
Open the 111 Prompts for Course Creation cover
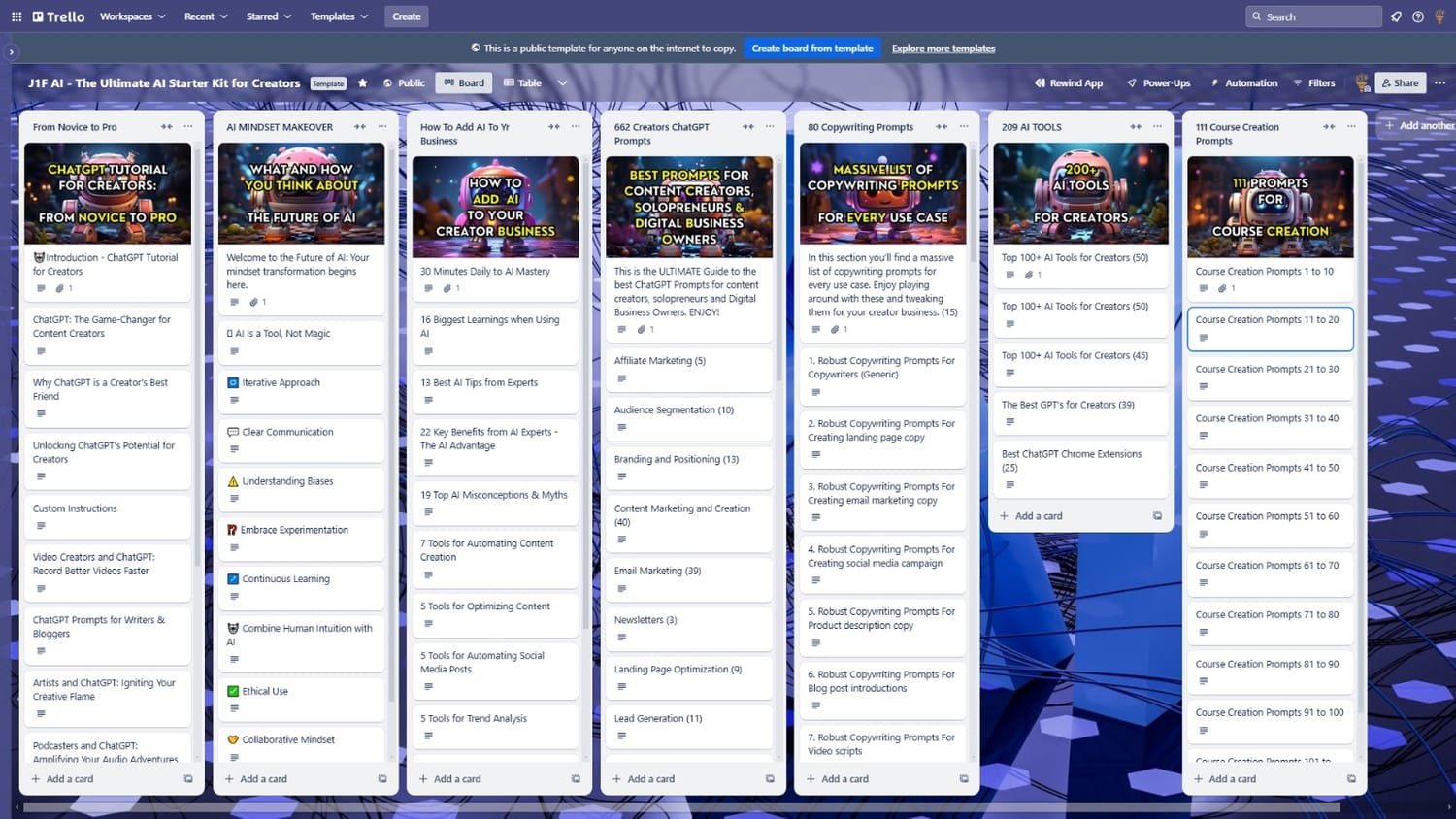point(1271,208)
